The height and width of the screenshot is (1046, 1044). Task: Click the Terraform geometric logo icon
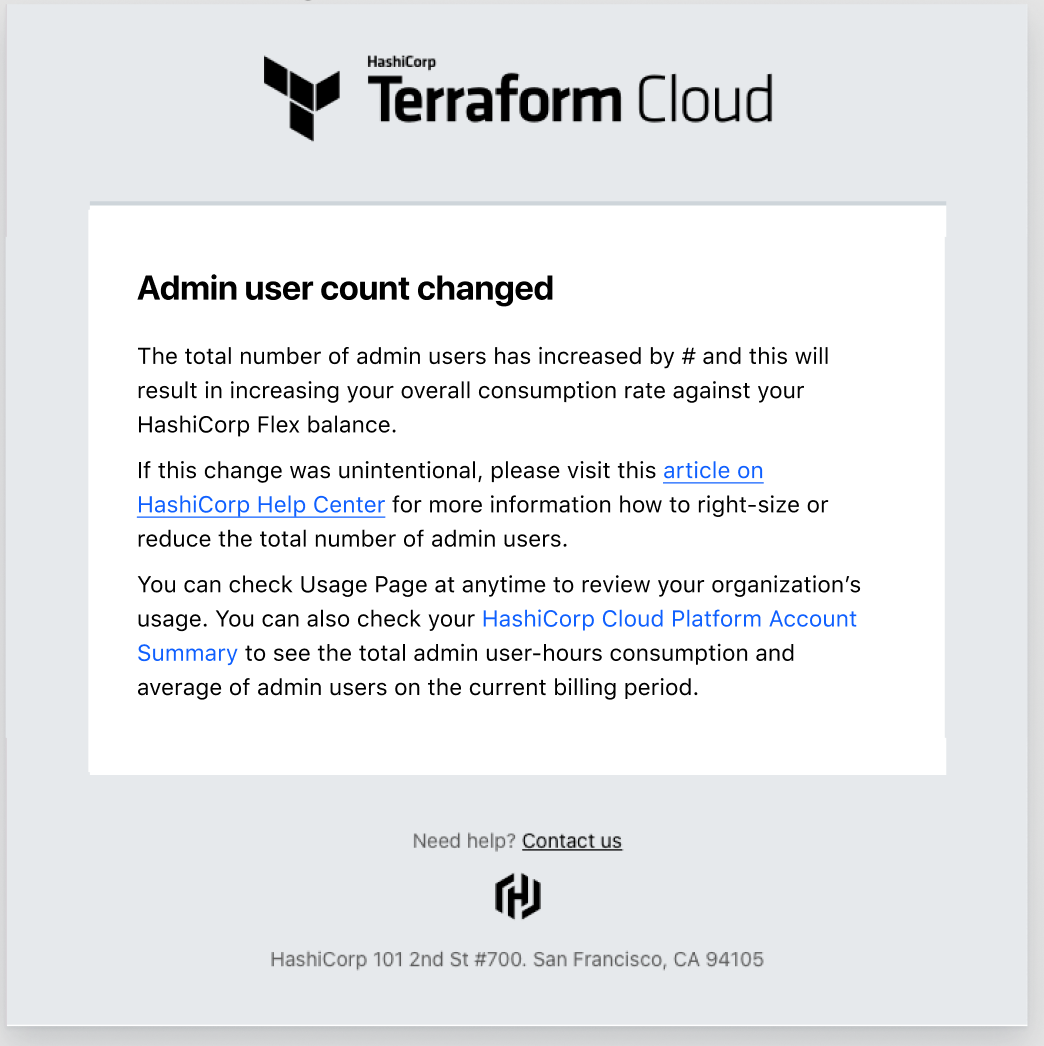[x=301, y=97]
